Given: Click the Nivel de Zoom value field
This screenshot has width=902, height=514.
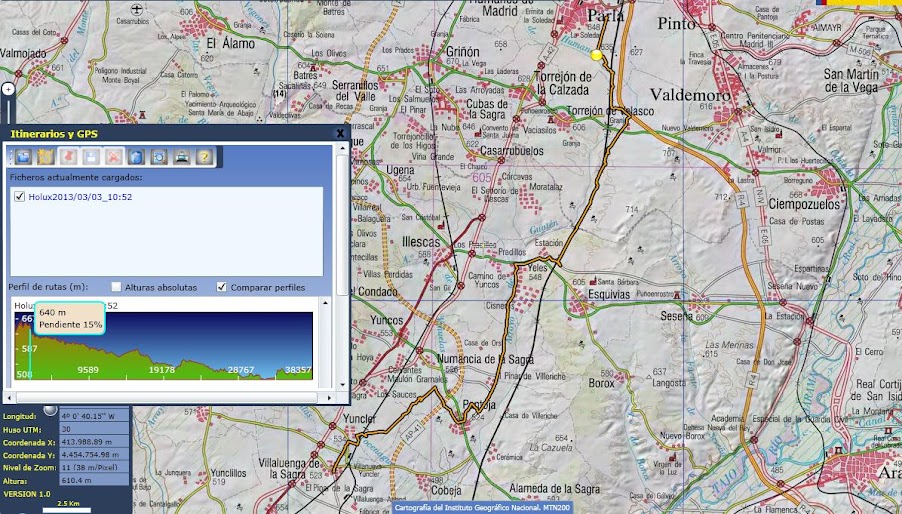Looking at the screenshot, I should click(x=94, y=467).
